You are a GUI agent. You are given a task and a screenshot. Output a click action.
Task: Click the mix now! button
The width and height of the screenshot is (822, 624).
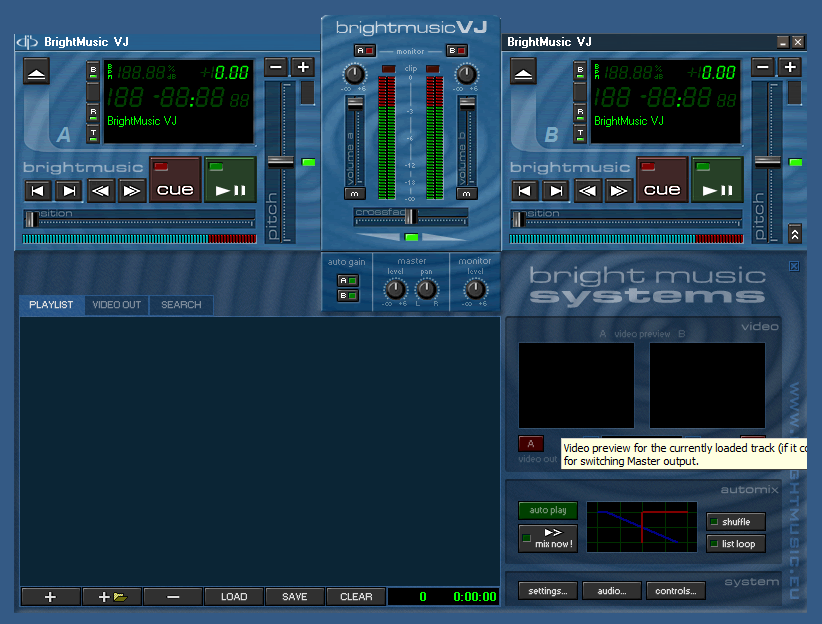tap(548, 539)
